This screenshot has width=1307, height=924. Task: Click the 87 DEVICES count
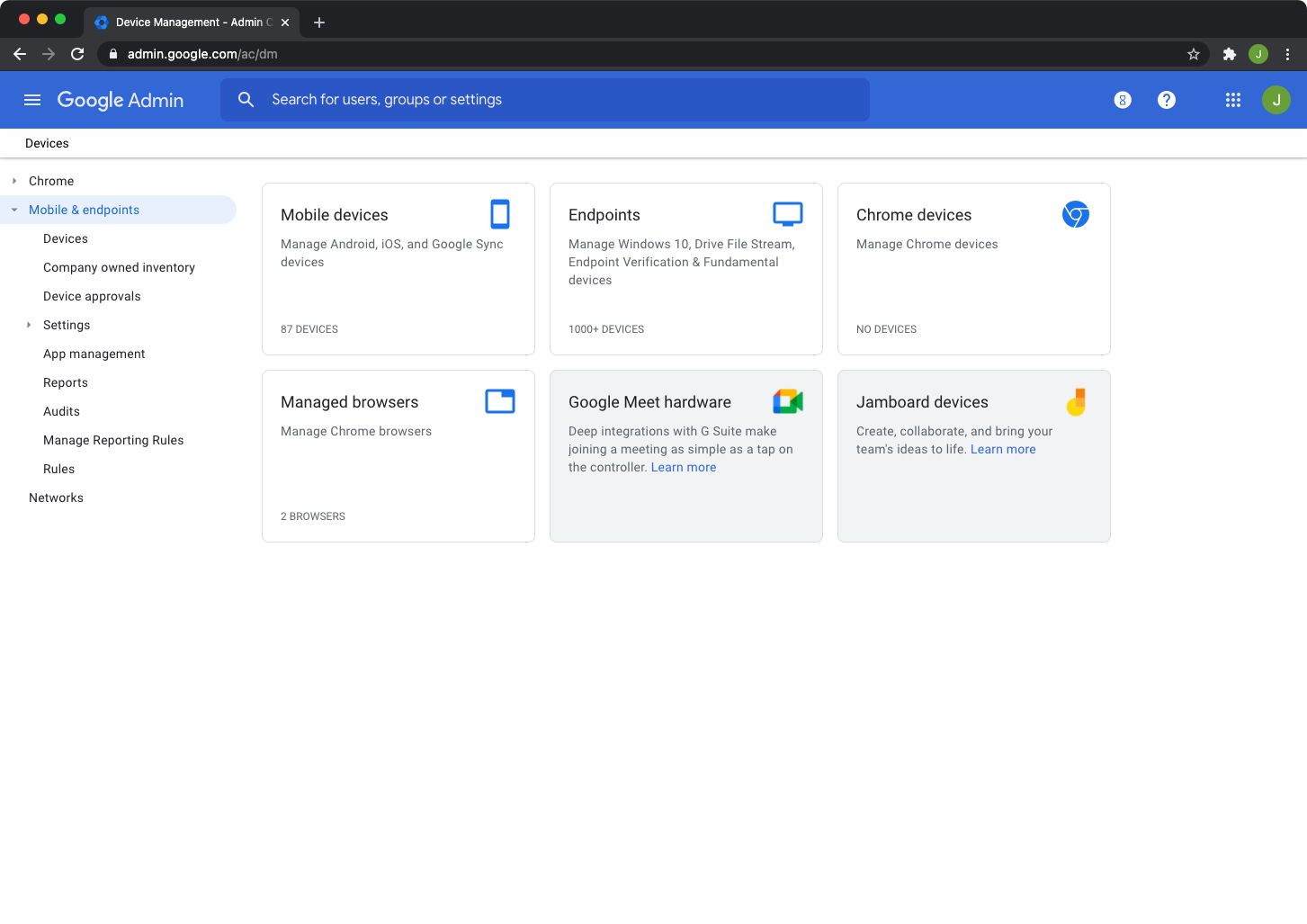pyautogui.click(x=309, y=329)
